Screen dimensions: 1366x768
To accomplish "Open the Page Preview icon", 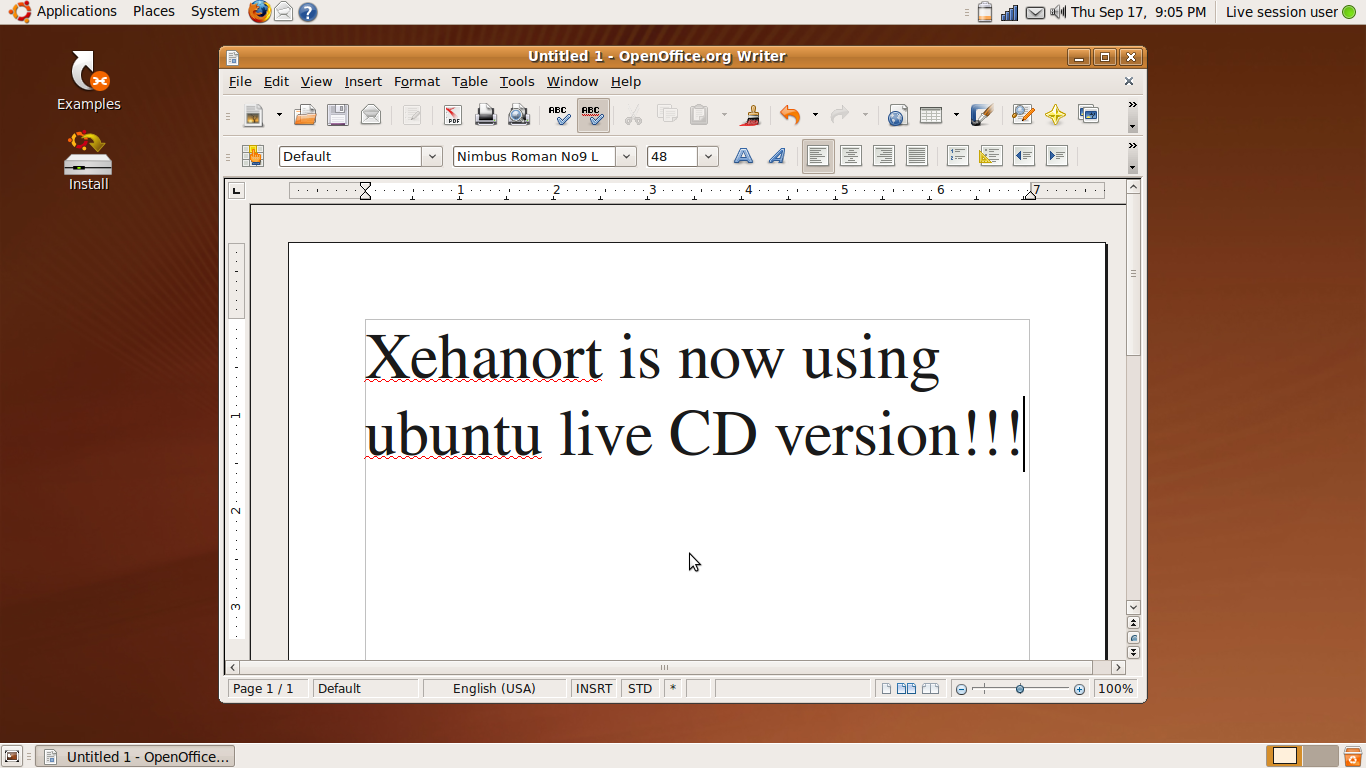I will [518, 115].
